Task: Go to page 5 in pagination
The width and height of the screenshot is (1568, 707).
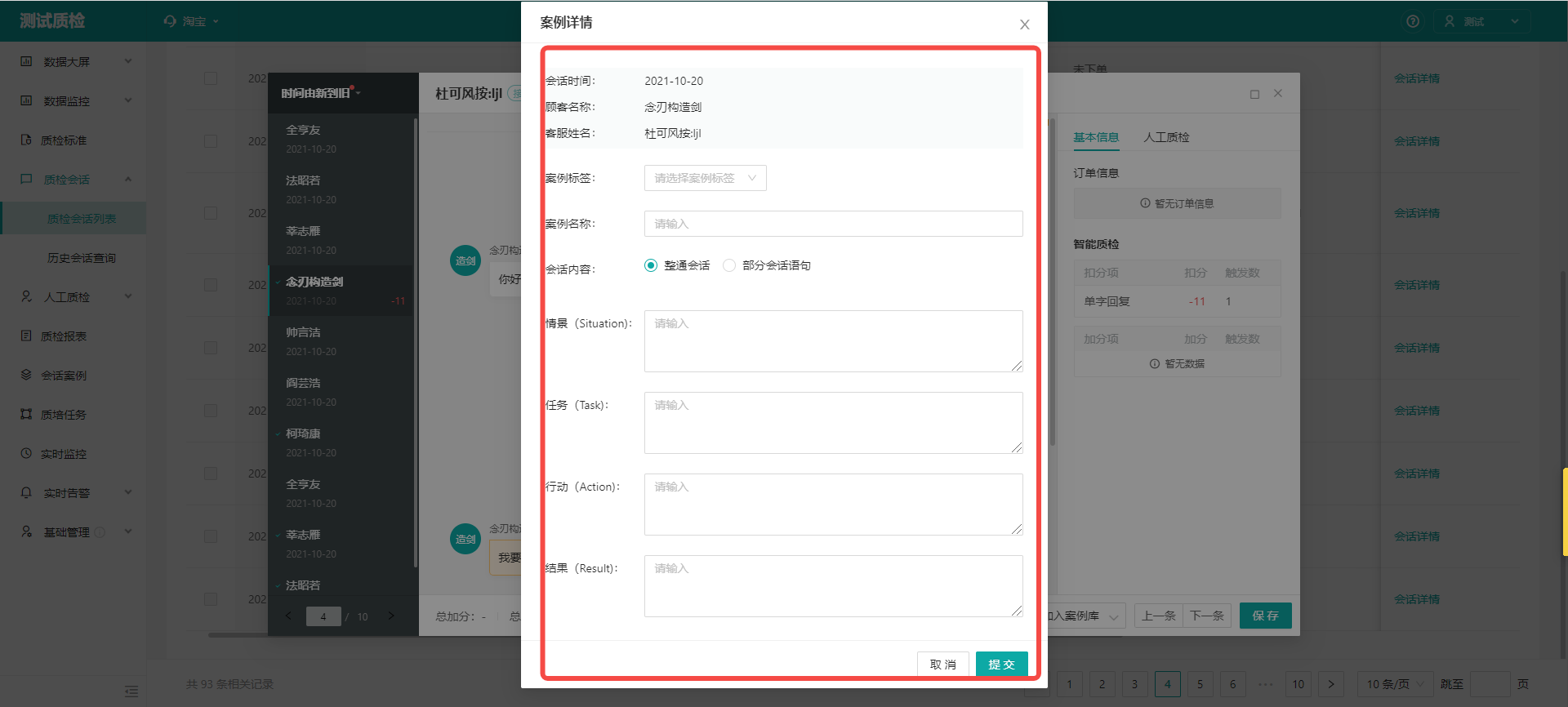Action: click(x=1200, y=684)
